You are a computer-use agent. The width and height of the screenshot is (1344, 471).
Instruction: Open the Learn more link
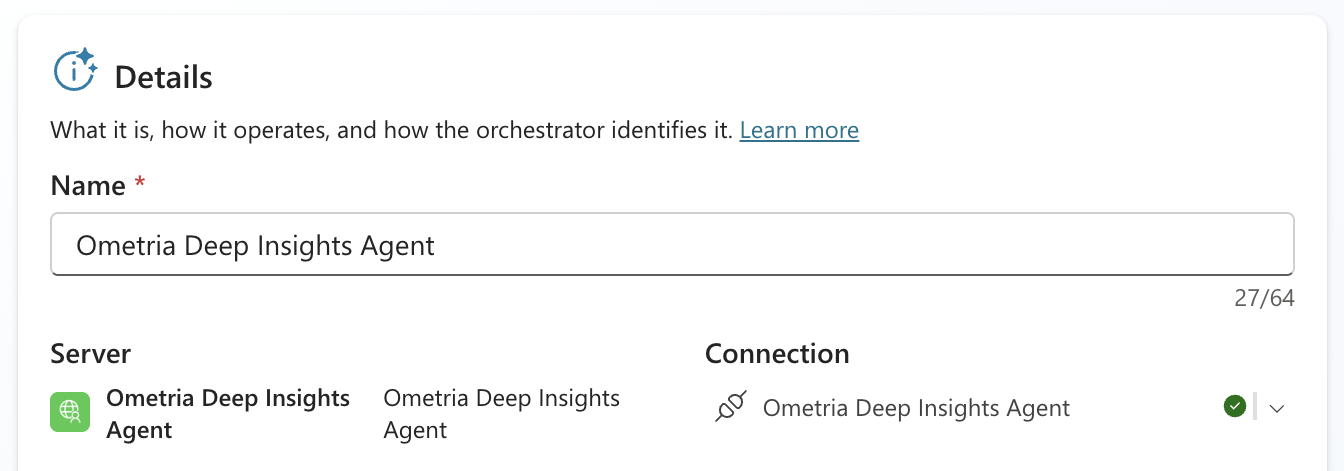pos(799,130)
